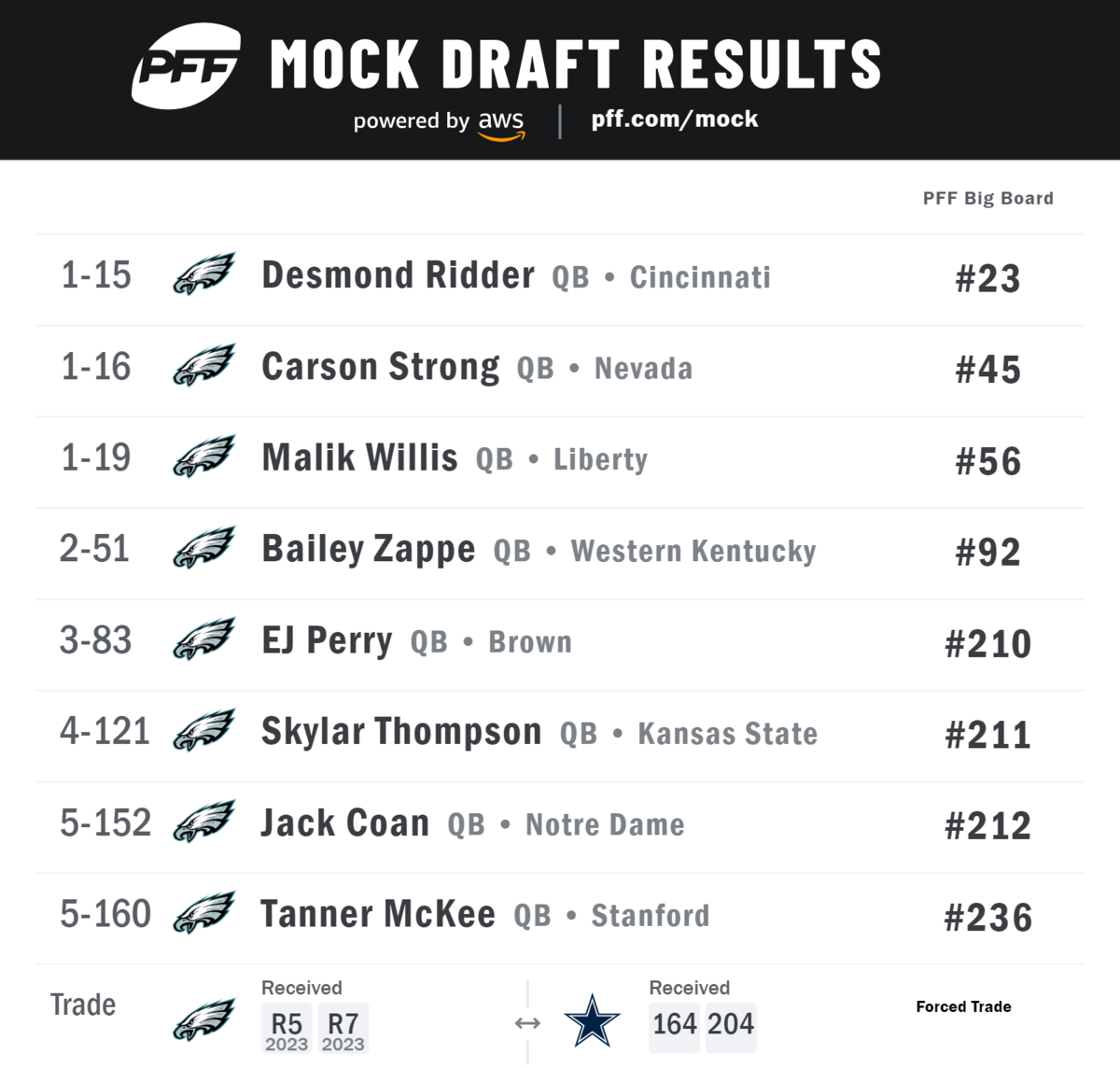Click the R7 2023 received pick badge
This screenshot has height=1068, width=1120.
point(343,1029)
